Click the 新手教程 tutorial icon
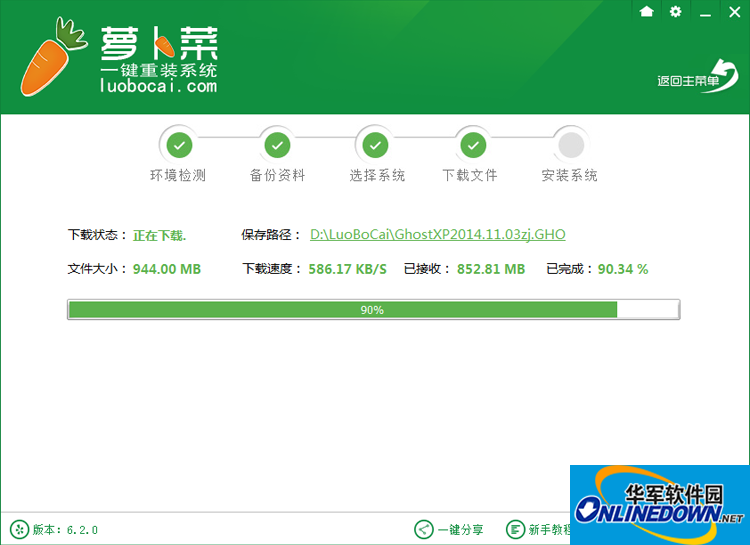 coord(515,529)
